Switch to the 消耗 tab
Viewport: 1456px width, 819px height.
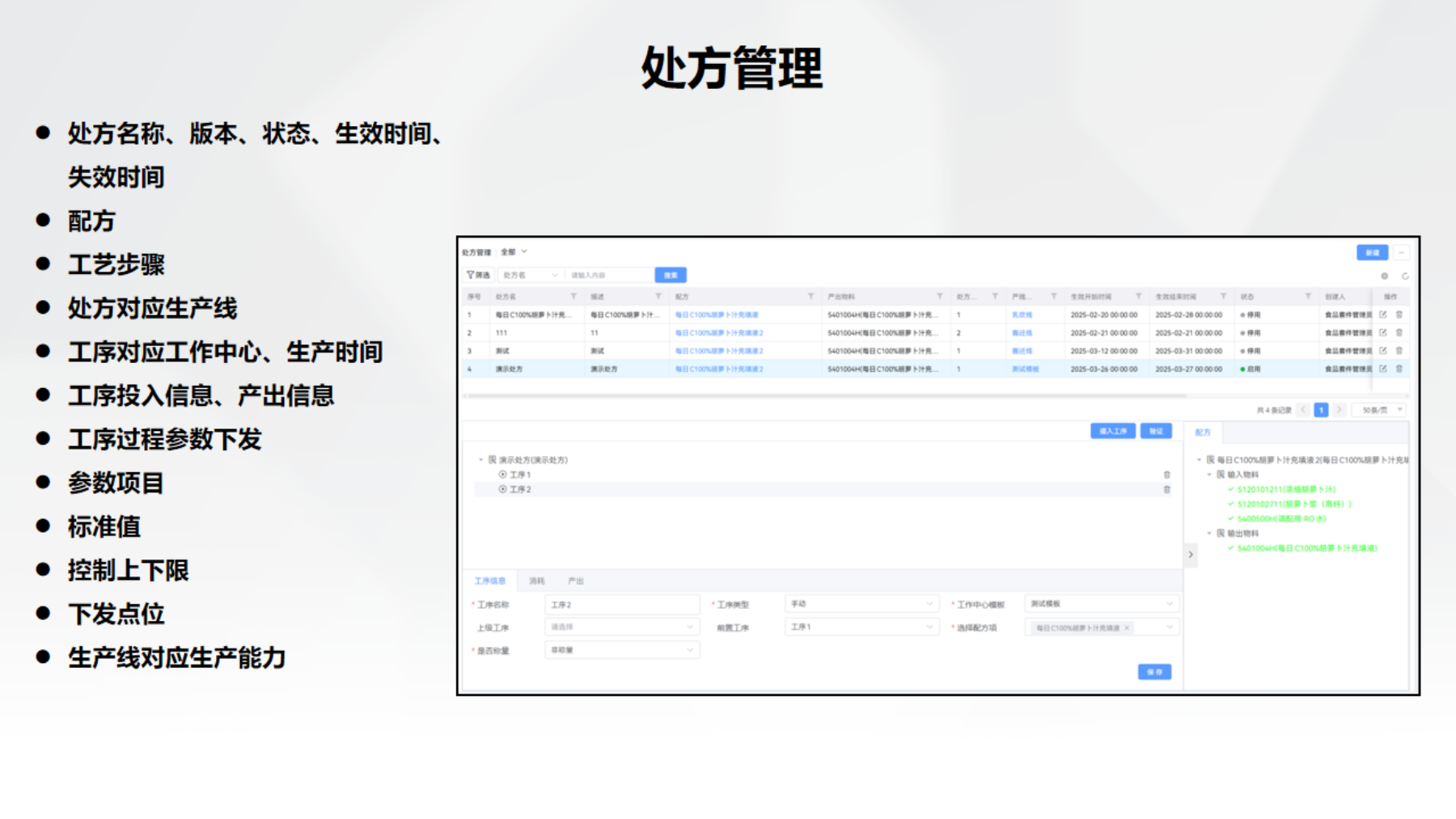coord(537,580)
